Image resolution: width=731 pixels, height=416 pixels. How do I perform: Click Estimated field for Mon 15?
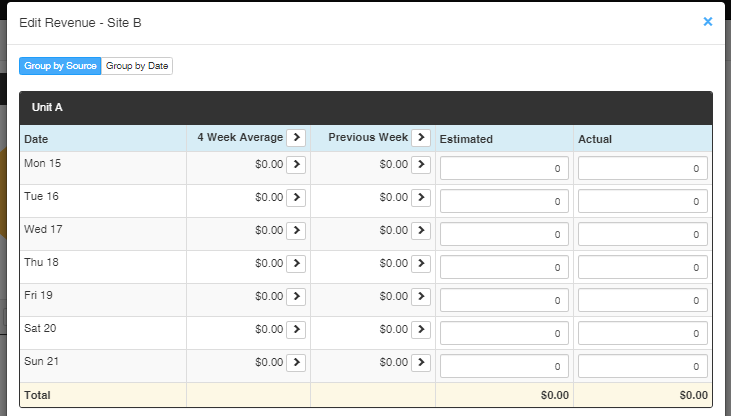[504, 168]
